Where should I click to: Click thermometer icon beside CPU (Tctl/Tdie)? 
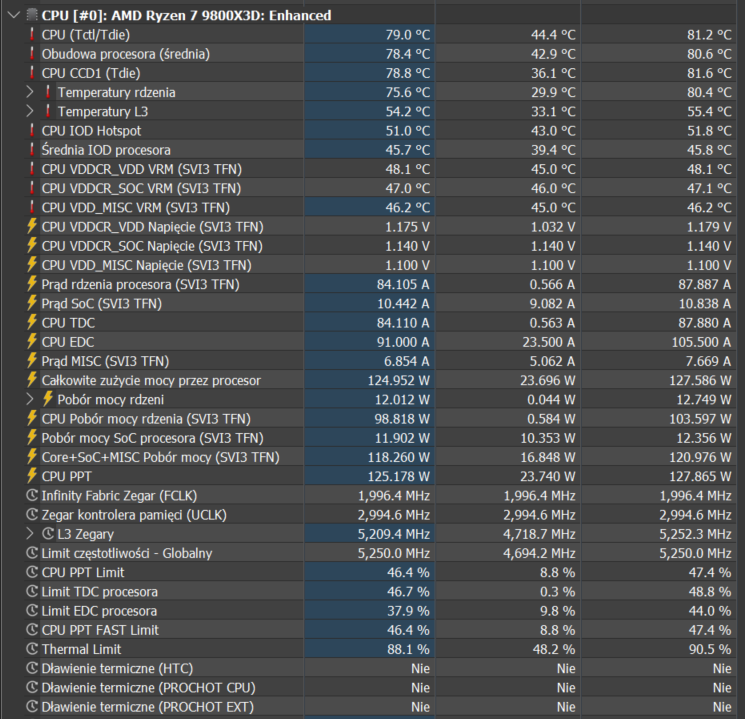(32, 34)
